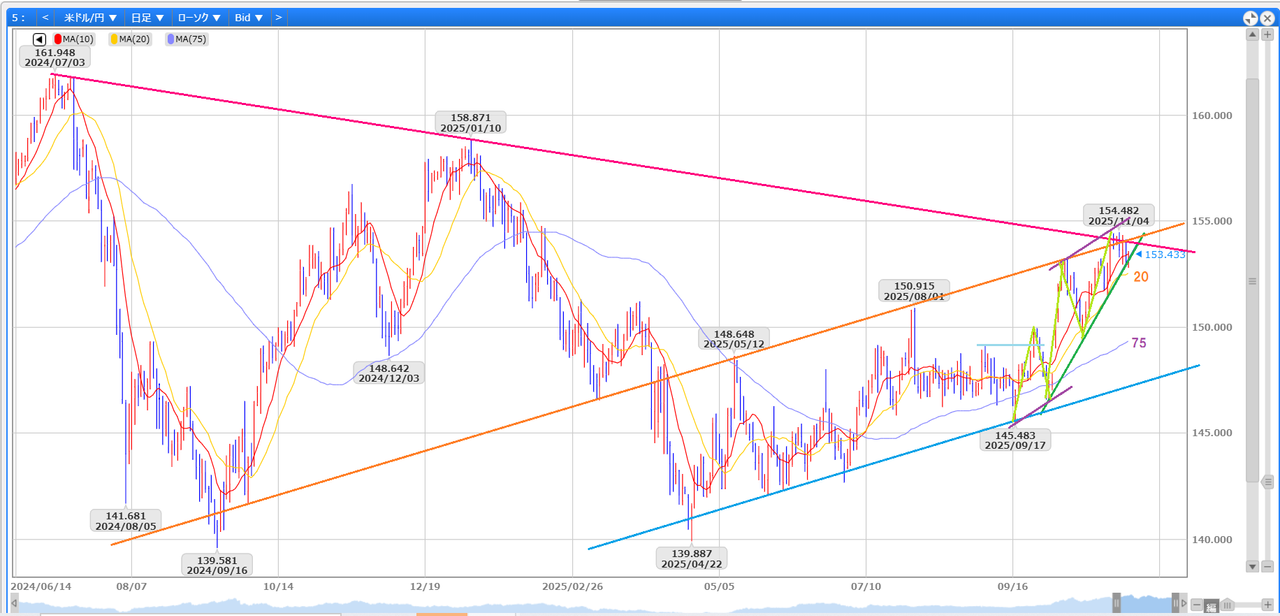Click the chart layout/maximize icon in the title bar

pyautogui.click(x=1251, y=18)
